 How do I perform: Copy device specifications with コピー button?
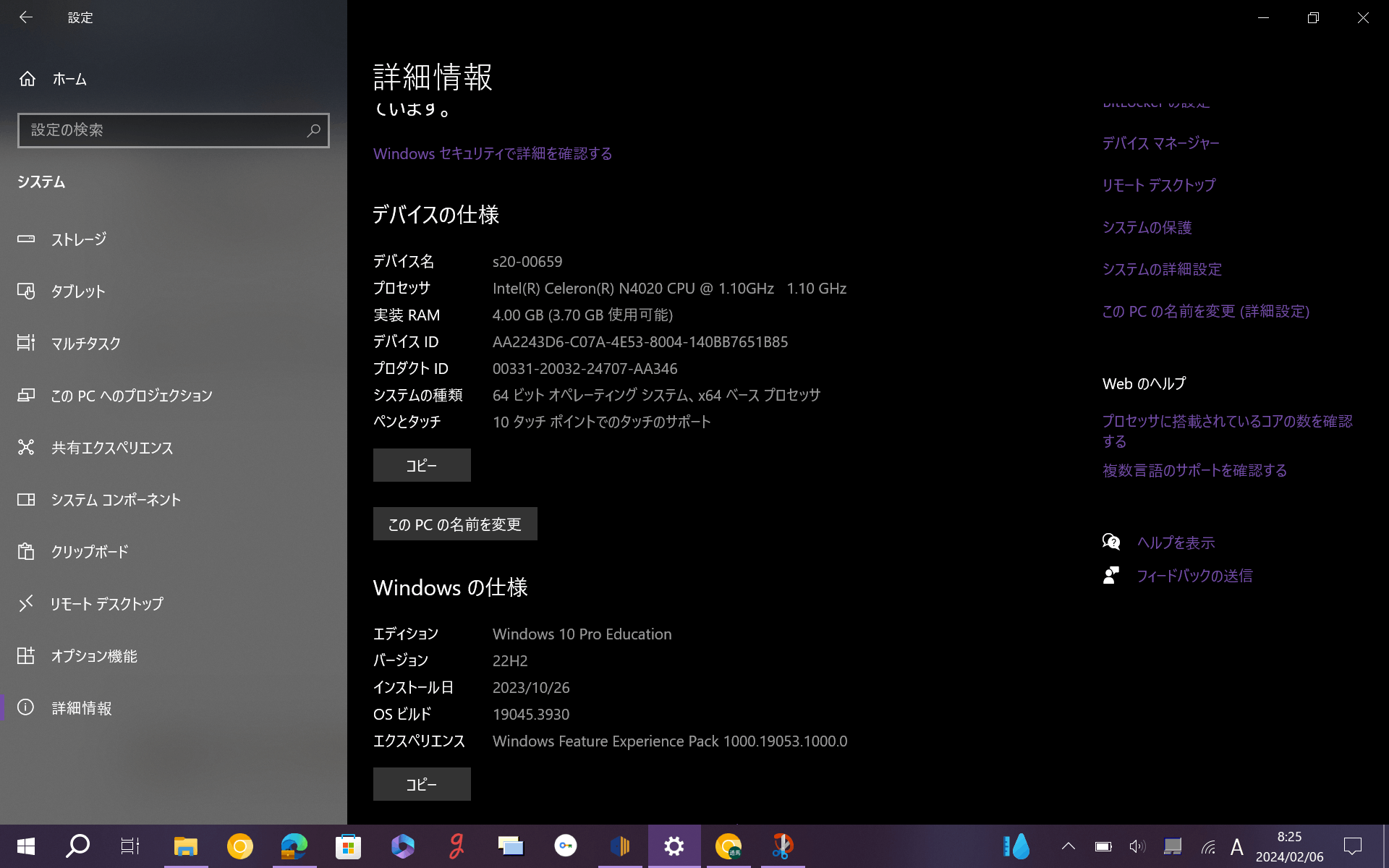point(421,465)
